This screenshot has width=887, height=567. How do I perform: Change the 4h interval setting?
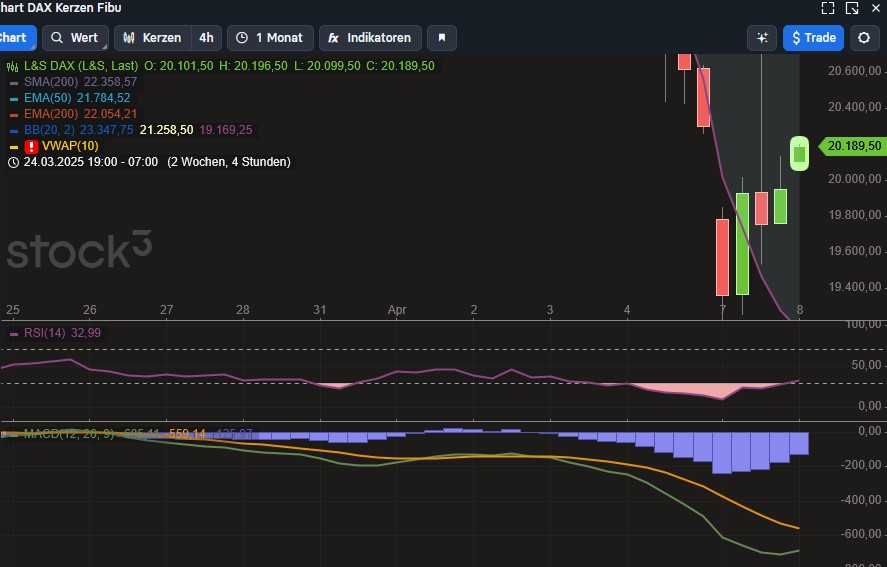tap(206, 38)
